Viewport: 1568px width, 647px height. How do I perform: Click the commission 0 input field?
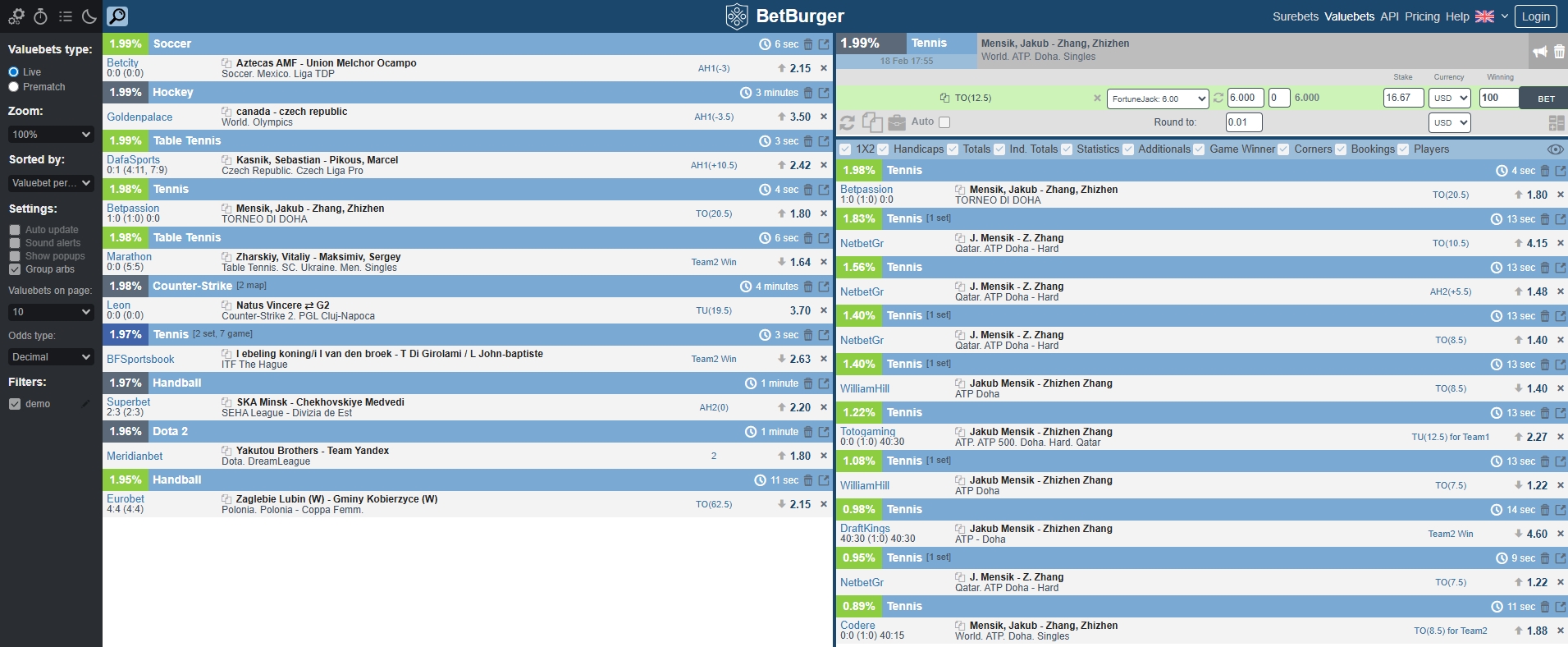[x=1279, y=98]
